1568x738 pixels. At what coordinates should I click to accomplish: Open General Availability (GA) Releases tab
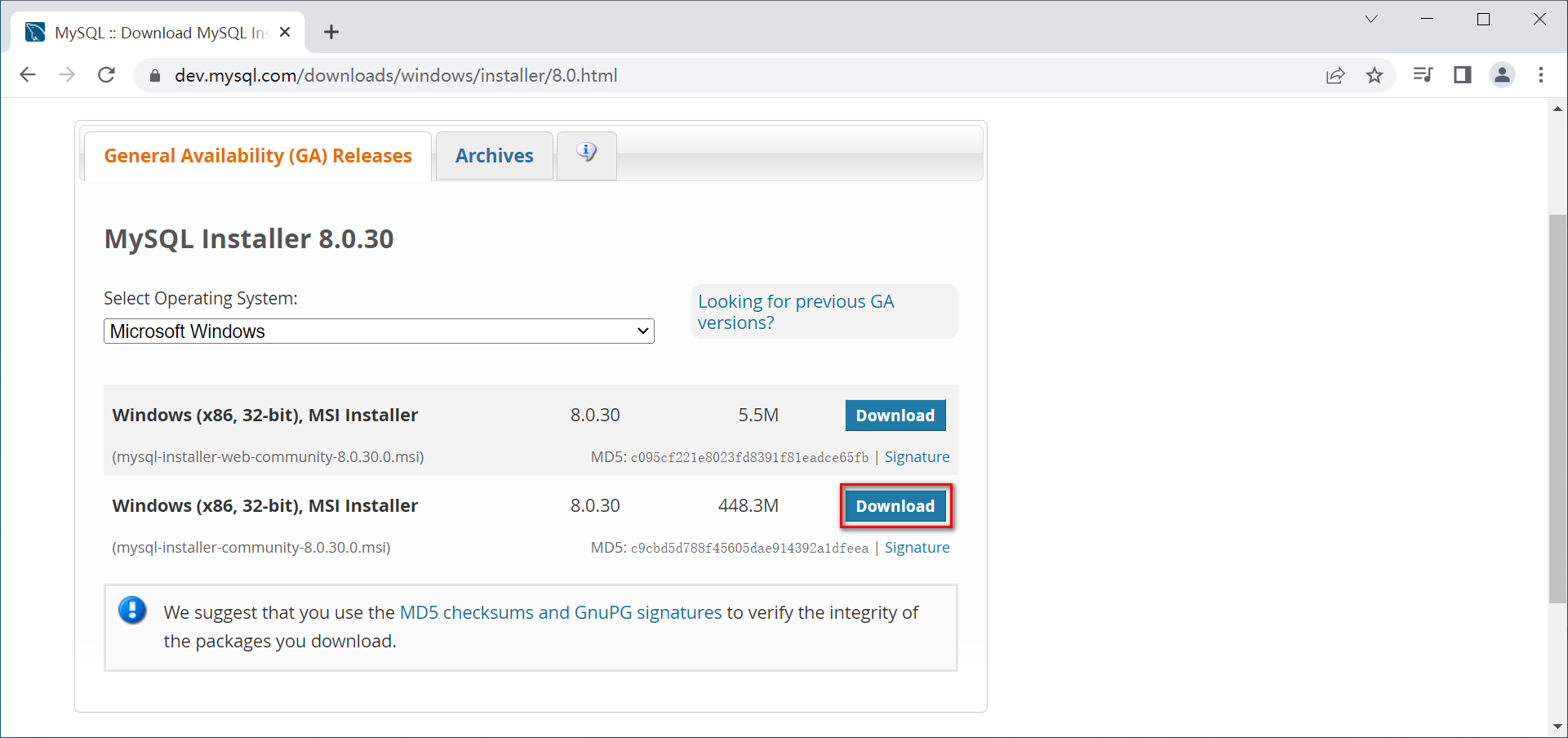tap(258, 156)
